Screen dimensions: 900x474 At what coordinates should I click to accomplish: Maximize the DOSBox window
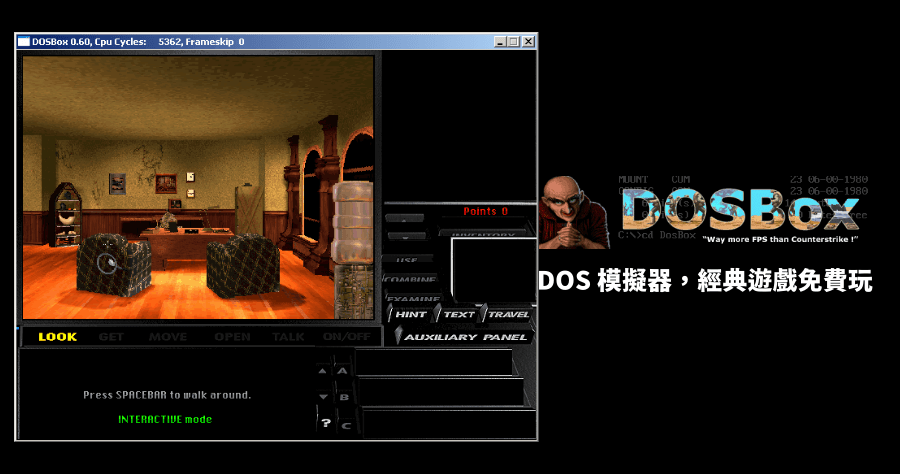coord(514,41)
